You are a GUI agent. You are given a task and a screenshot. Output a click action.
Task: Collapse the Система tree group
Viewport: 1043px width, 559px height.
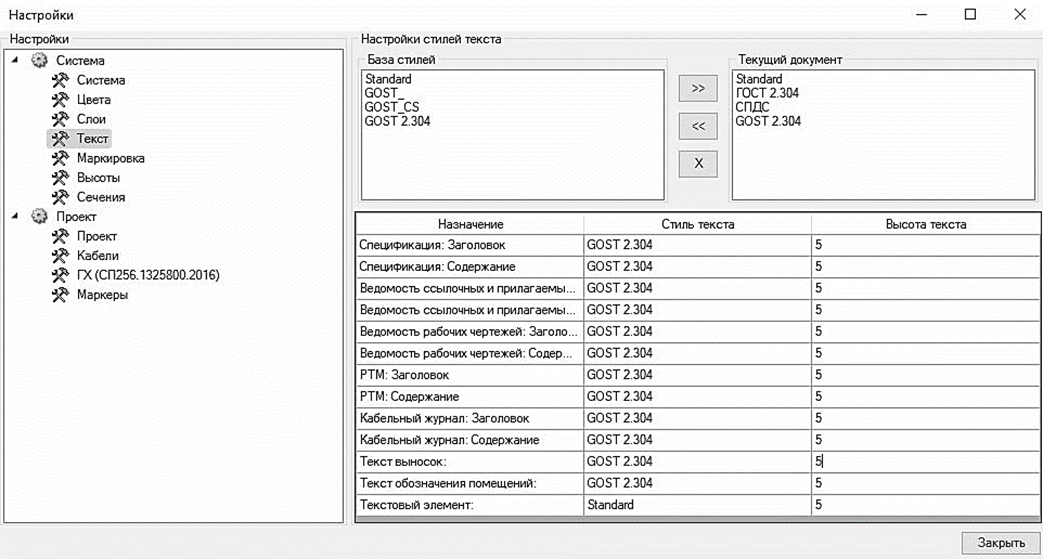coord(16,61)
